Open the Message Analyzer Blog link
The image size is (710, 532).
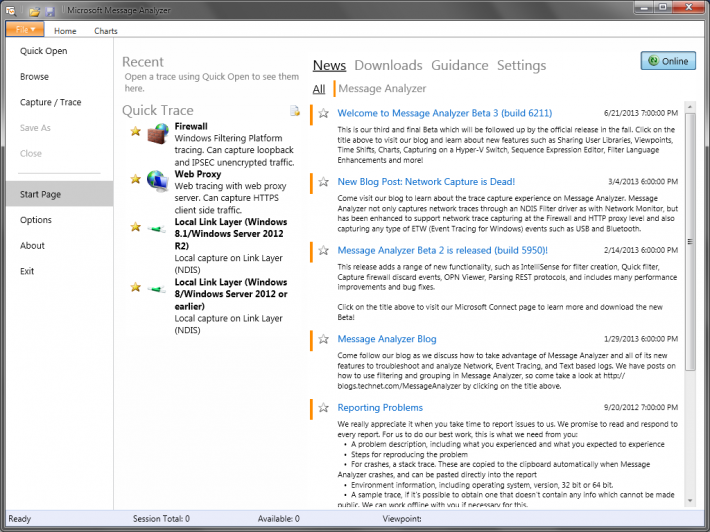pyautogui.click(x=387, y=339)
